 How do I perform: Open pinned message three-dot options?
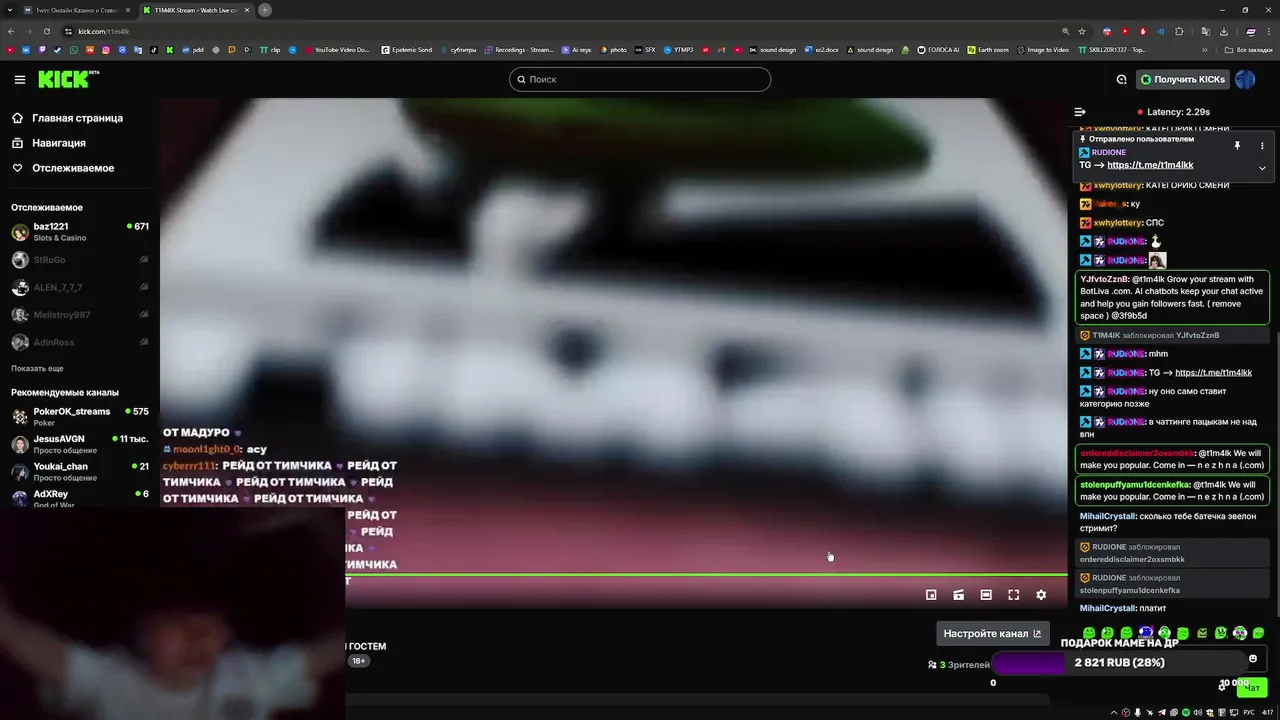coord(1262,146)
